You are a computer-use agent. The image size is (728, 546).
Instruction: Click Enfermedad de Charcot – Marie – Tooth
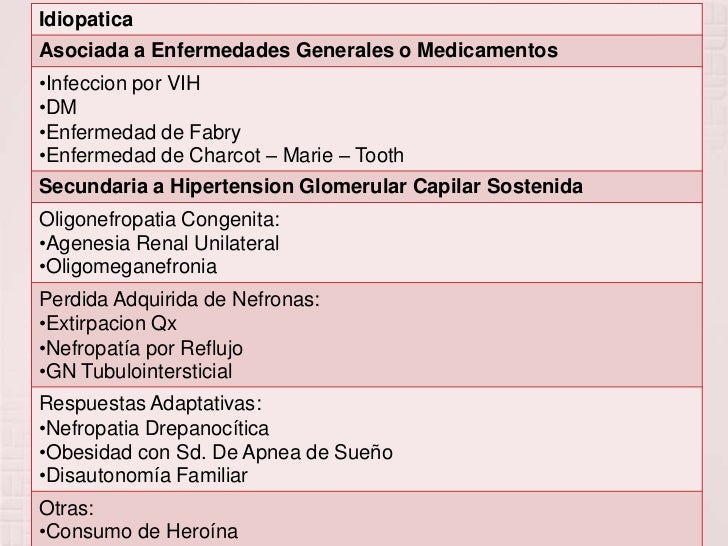coord(221,155)
